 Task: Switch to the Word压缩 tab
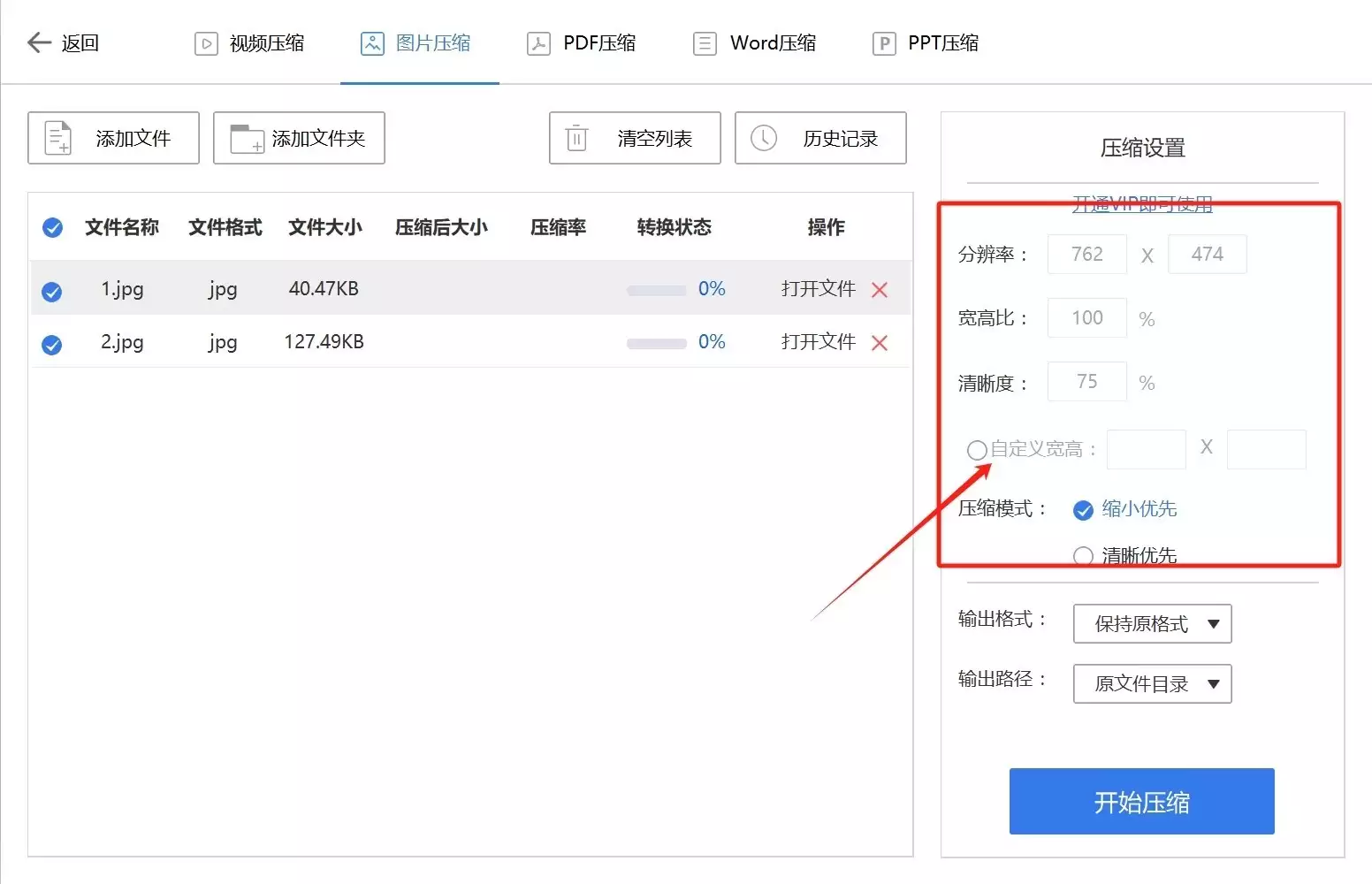[754, 42]
